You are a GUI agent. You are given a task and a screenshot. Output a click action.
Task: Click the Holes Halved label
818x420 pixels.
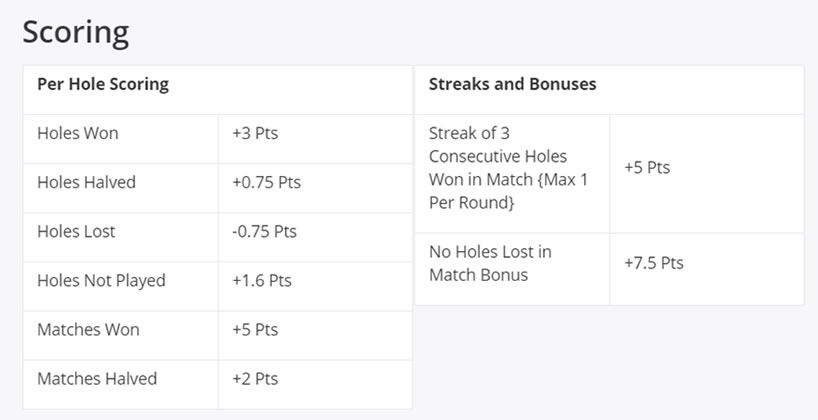[x=87, y=182]
